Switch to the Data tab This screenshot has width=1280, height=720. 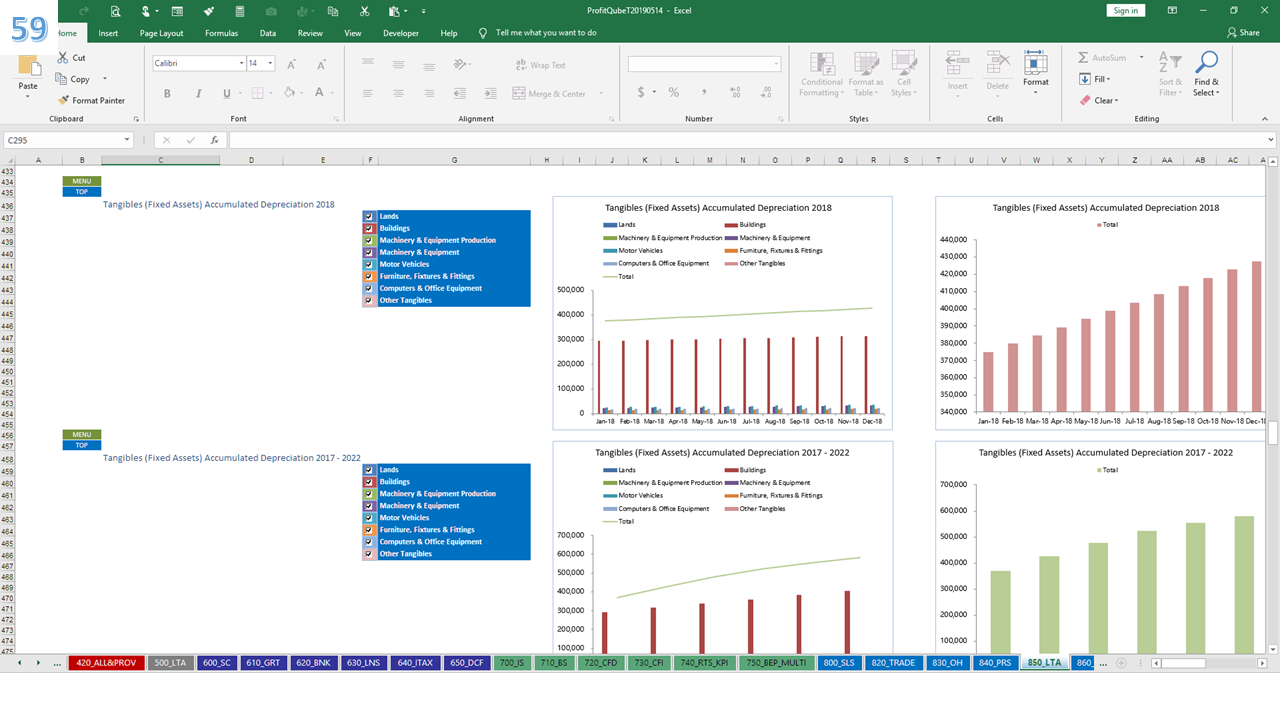click(268, 33)
